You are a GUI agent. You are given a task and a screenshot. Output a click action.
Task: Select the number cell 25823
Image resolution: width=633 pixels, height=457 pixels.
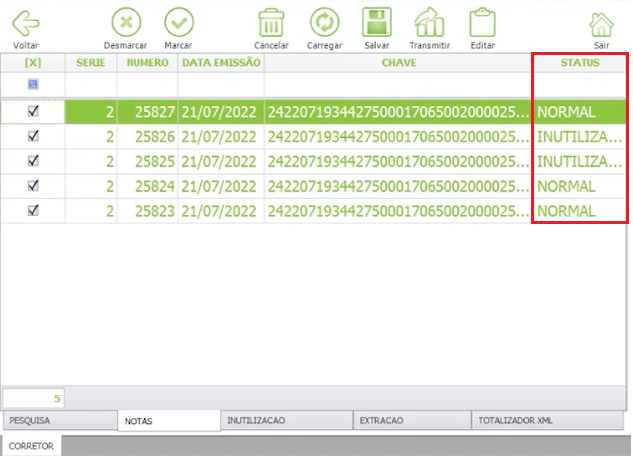coord(147,211)
